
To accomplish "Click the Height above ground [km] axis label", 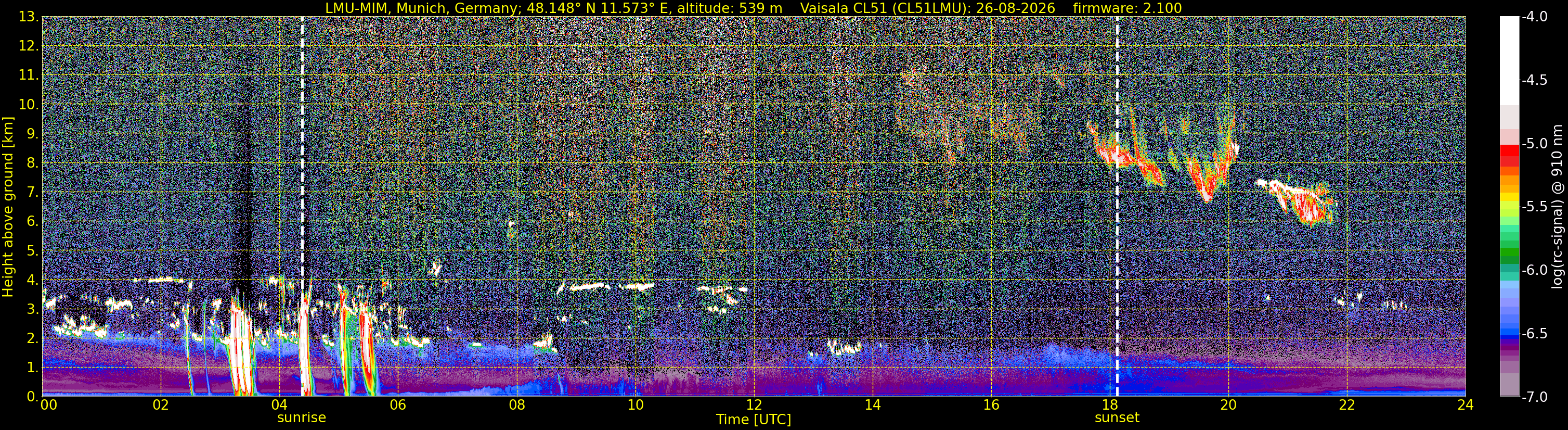I will click(8, 207).
